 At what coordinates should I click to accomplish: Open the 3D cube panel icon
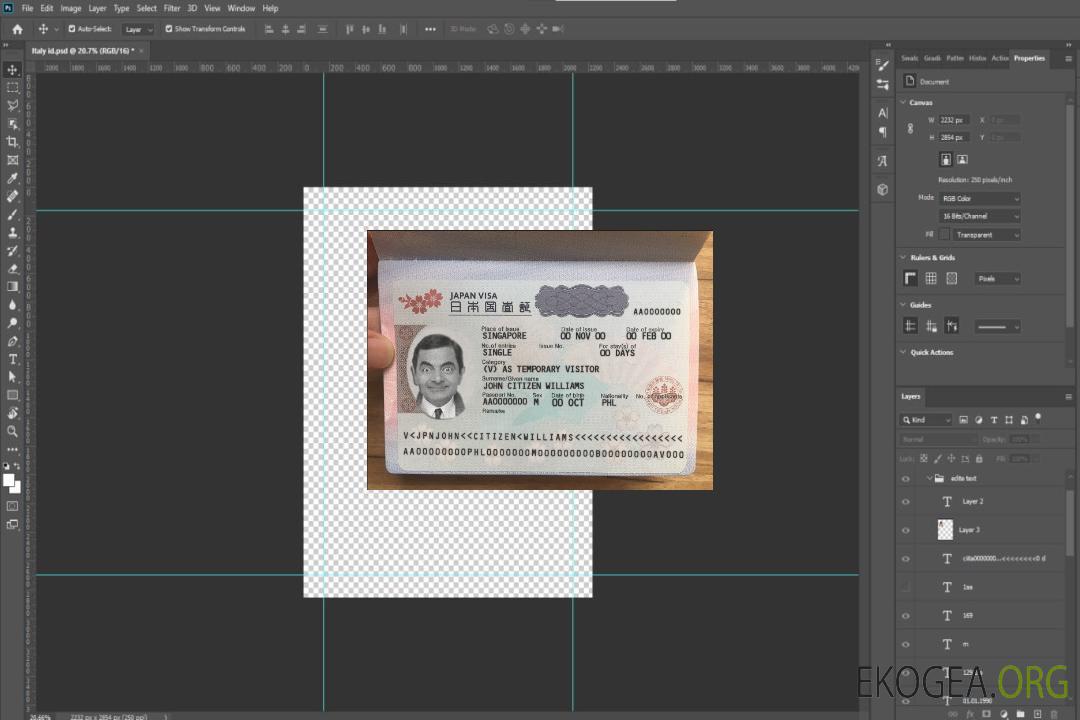pos(883,189)
